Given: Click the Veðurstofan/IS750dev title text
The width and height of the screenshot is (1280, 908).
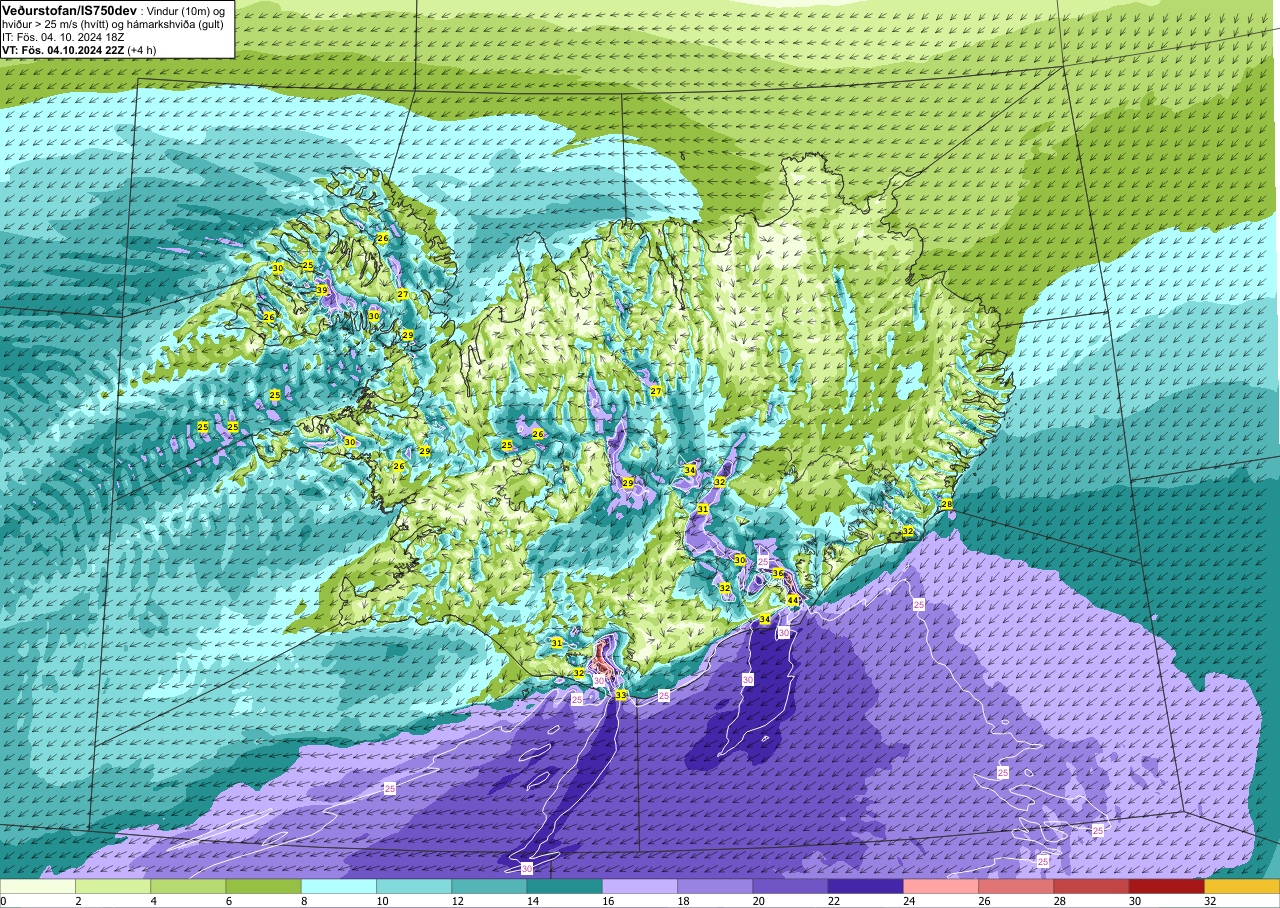Looking at the screenshot, I should click(69, 9).
